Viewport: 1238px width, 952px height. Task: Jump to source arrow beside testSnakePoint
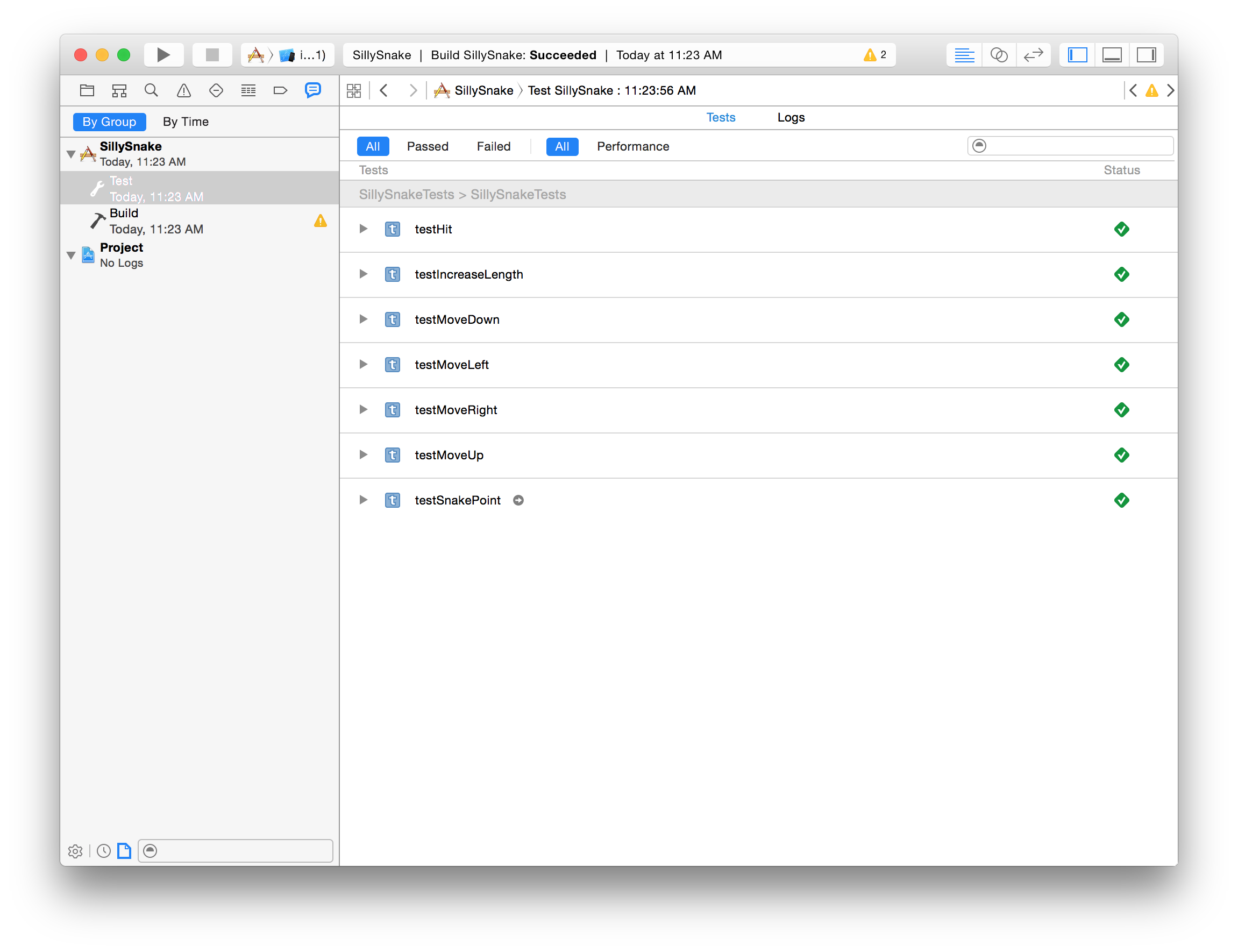(518, 500)
